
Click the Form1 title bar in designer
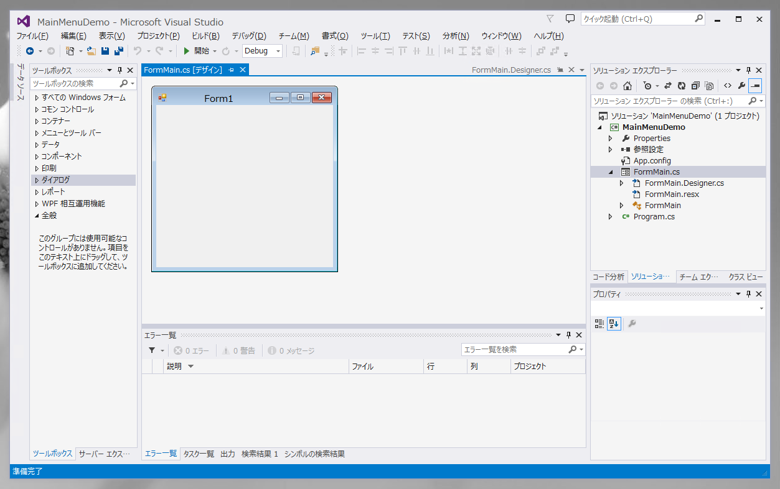(x=218, y=98)
